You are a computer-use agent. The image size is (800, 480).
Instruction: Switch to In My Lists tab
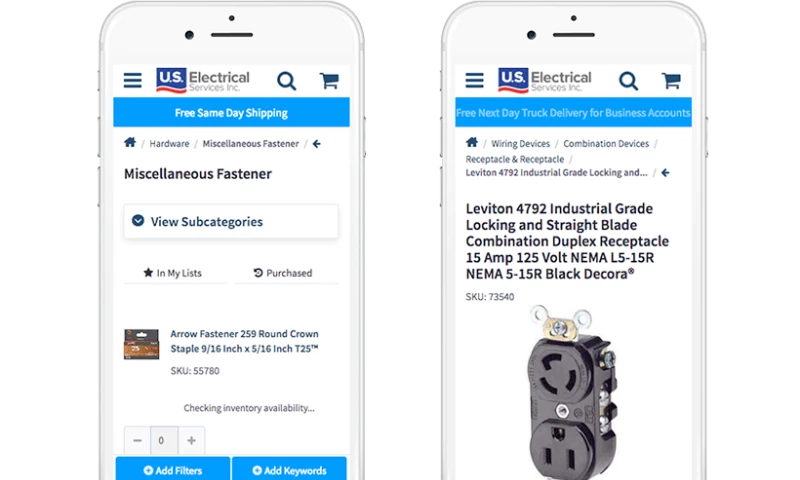click(173, 273)
